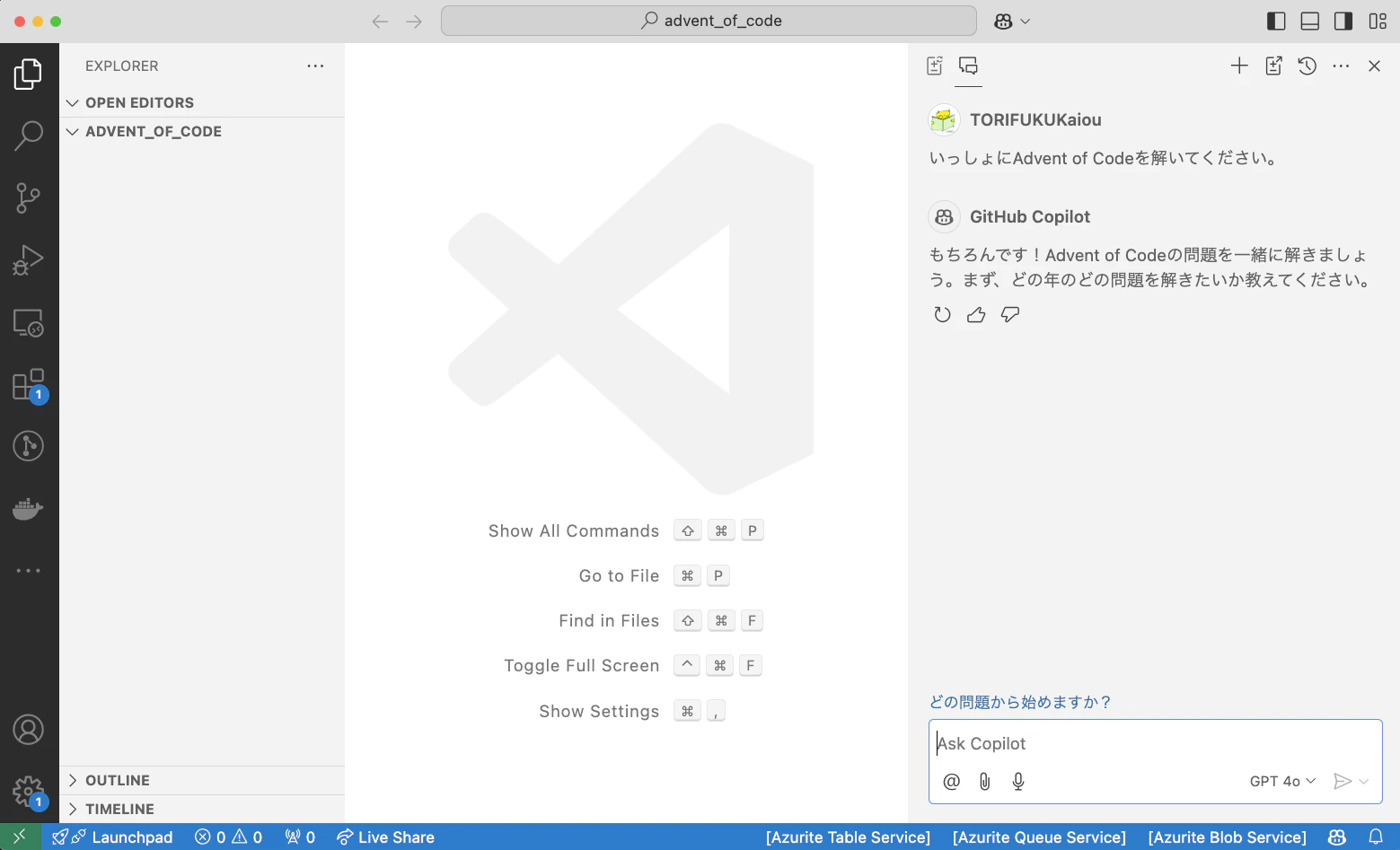Show chat history
Image resolution: width=1400 pixels, height=850 pixels.
point(1308,66)
